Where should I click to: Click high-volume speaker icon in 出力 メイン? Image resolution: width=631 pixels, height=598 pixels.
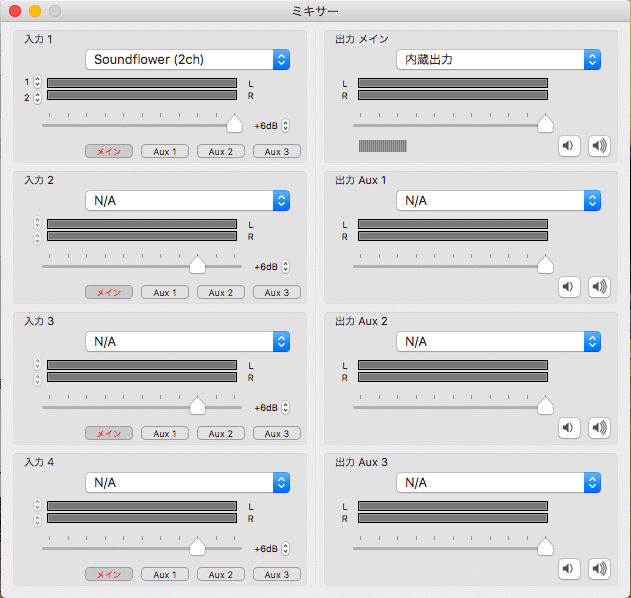pos(599,146)
